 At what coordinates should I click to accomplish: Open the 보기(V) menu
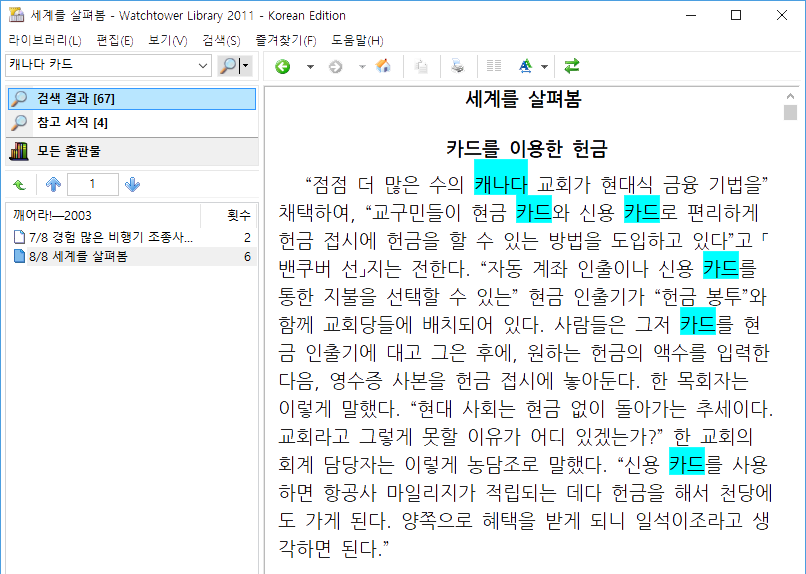coord(168,40)
